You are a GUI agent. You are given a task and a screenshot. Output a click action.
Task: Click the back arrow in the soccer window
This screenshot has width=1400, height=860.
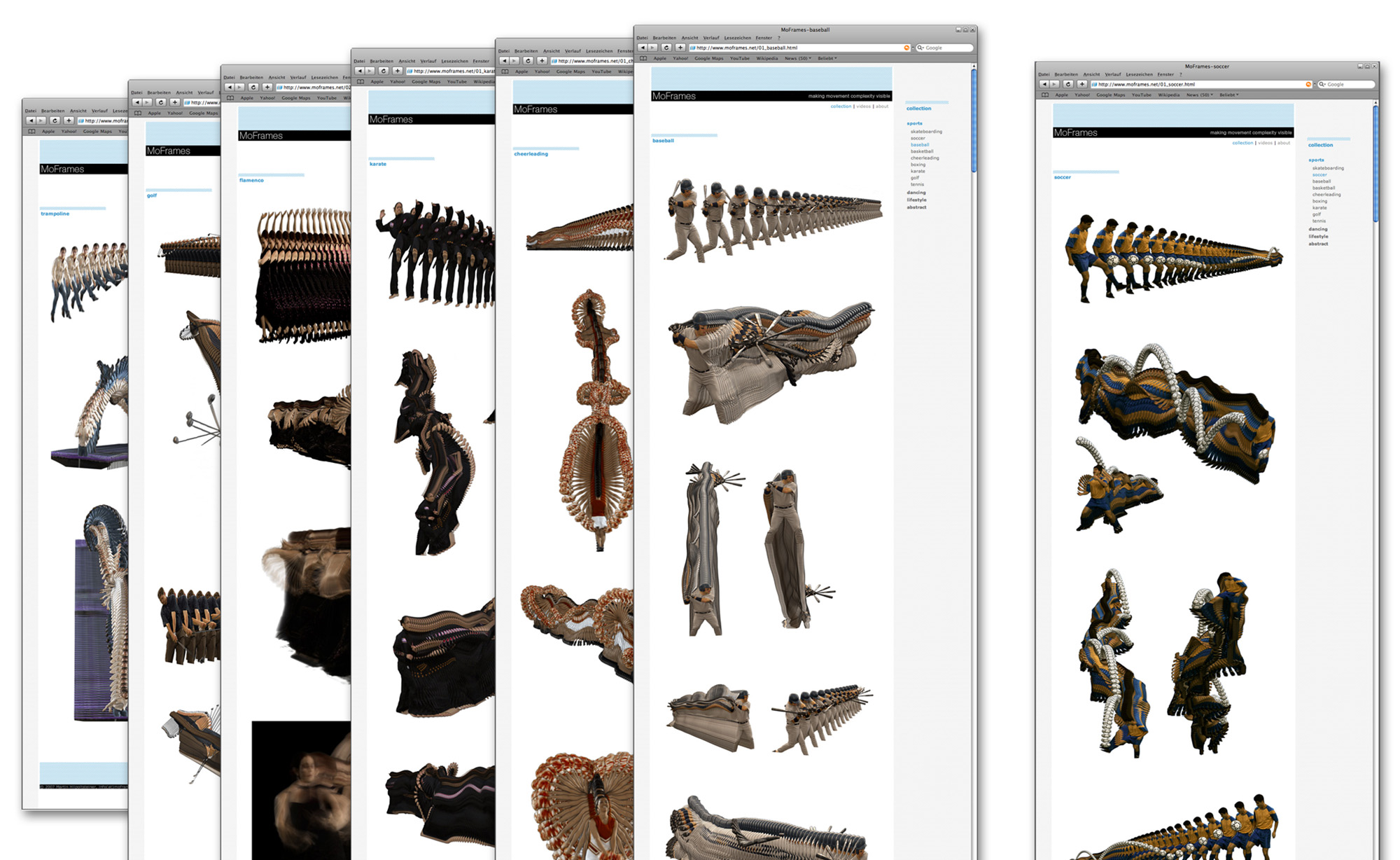click(x=1044, y=84)
